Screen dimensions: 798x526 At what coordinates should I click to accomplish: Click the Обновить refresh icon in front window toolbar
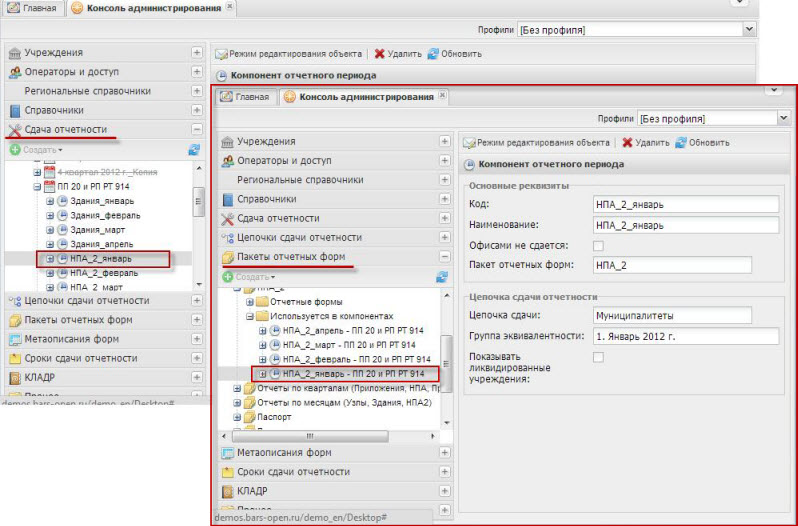pyautogui.click(x=681, y=143)
